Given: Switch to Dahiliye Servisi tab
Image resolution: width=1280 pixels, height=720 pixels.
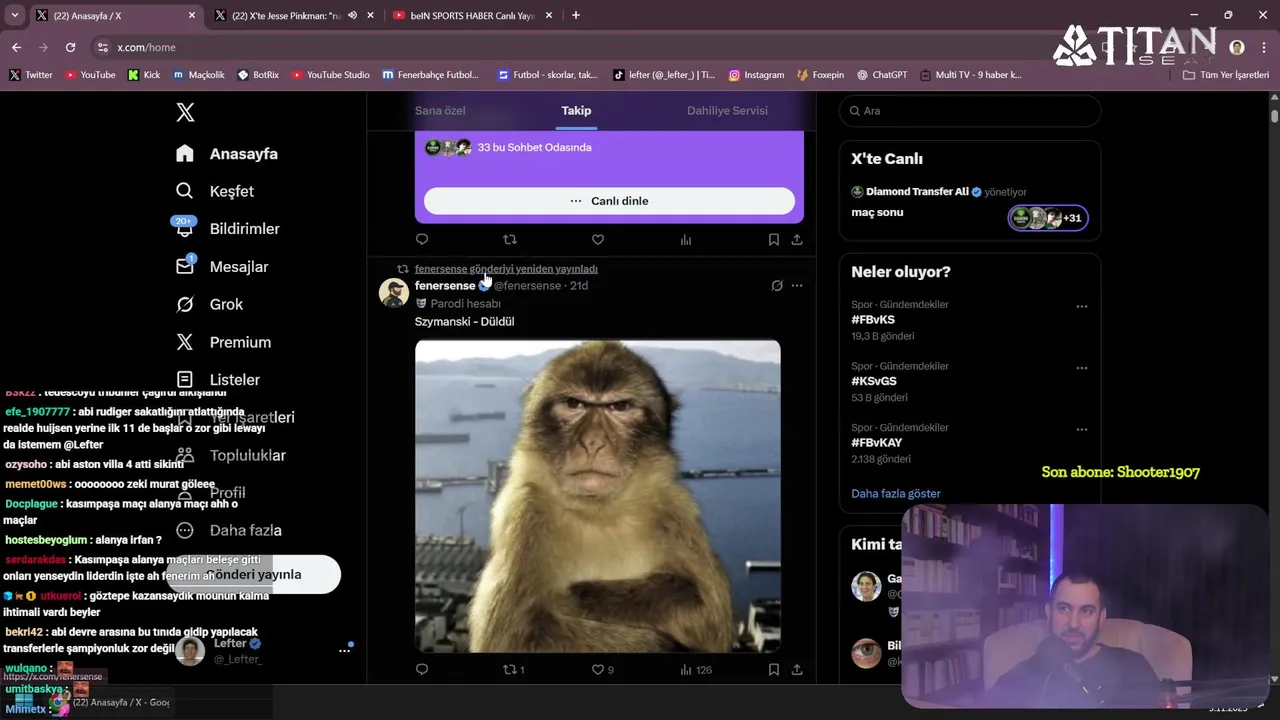Looking at the screenshot, I should tap(727, 111).
